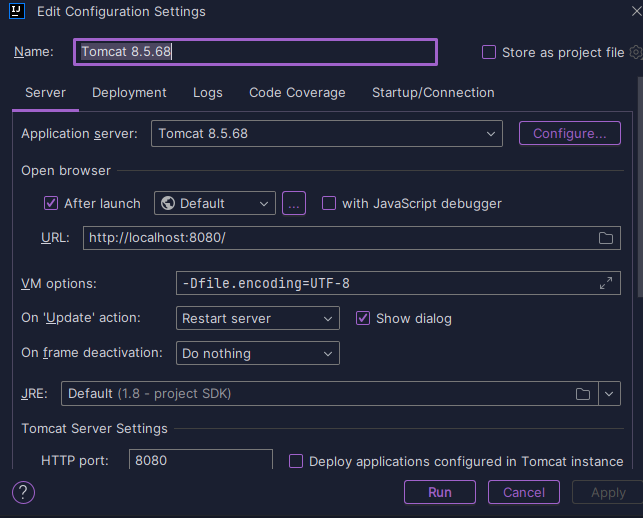Click the folder icon in the URL field
Viewport: 643px width, 518px height.
tap(606, 238)
